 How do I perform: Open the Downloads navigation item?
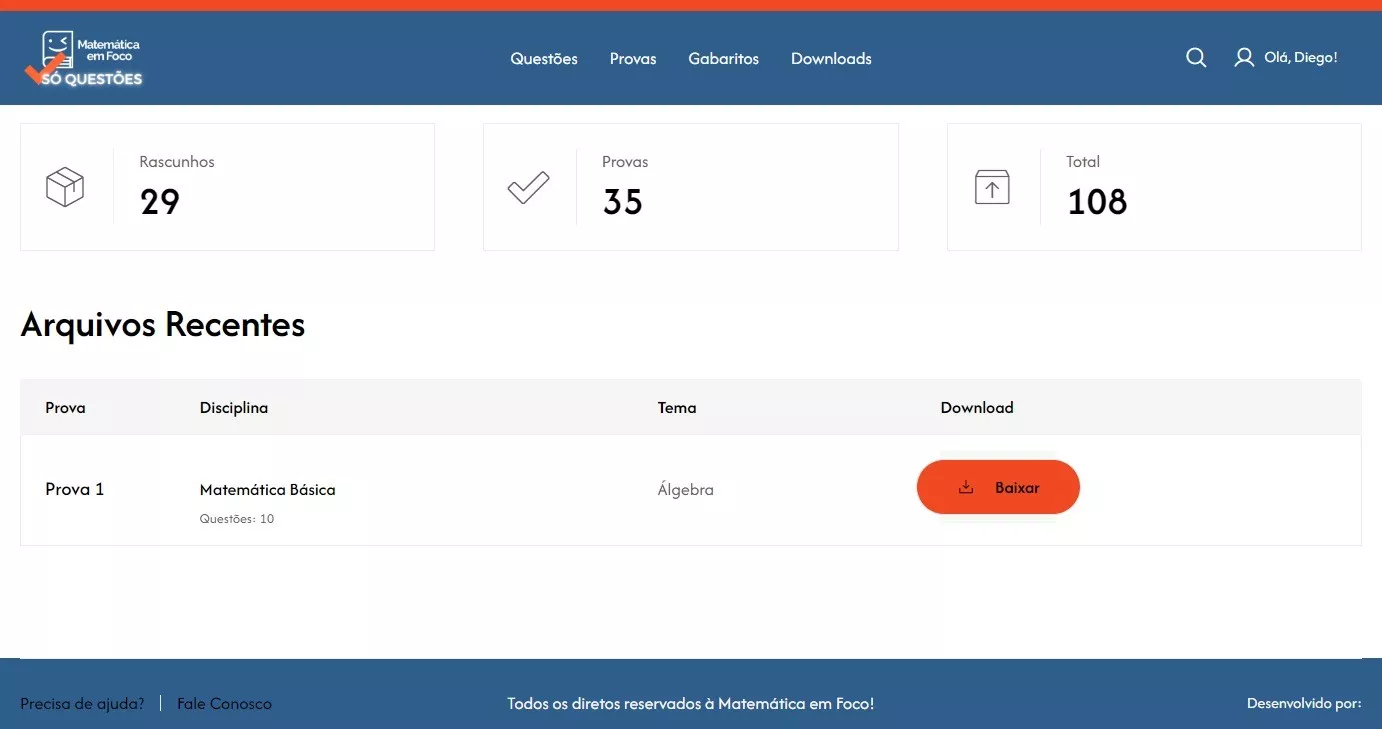pos(831,59)
